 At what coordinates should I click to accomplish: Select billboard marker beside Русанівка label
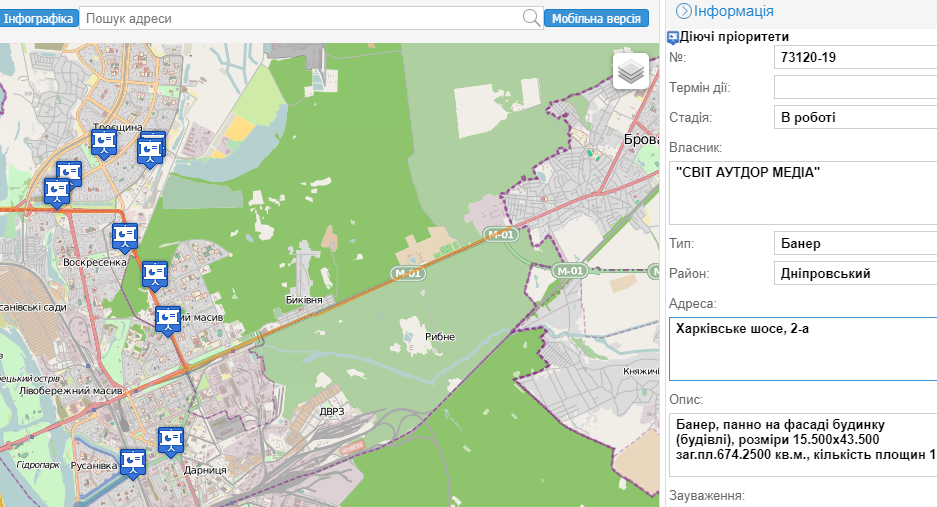point(133,463)
